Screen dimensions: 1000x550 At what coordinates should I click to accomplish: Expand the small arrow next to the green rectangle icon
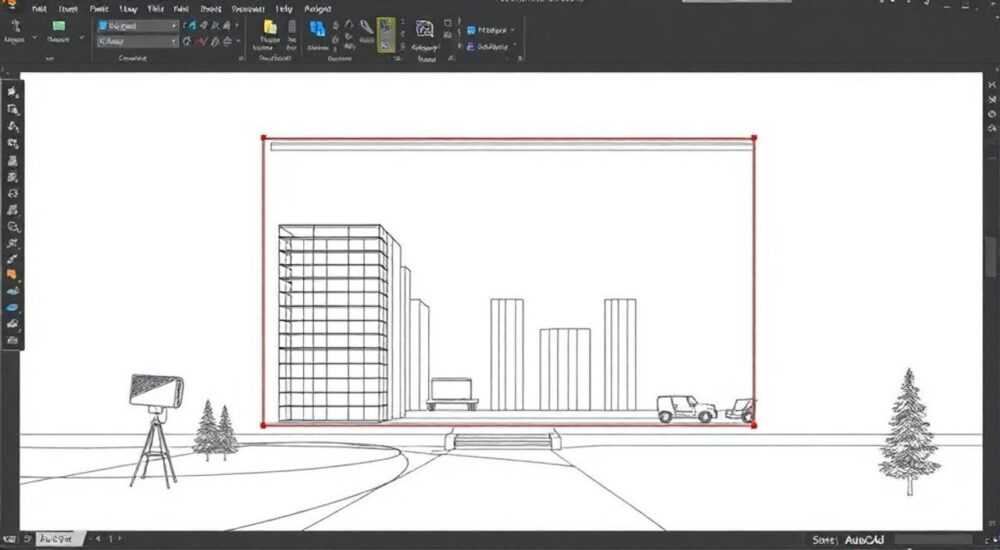click(82, 38)
